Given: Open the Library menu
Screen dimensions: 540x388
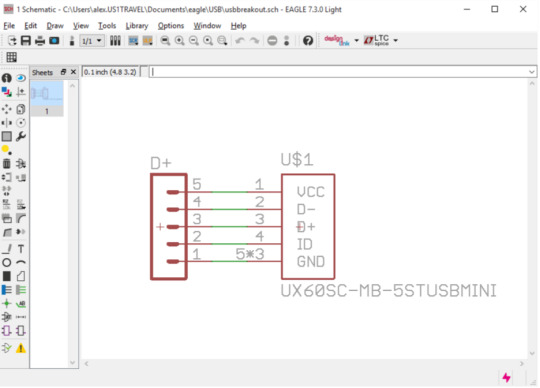Looking at the screenshot, I should 137,26.
